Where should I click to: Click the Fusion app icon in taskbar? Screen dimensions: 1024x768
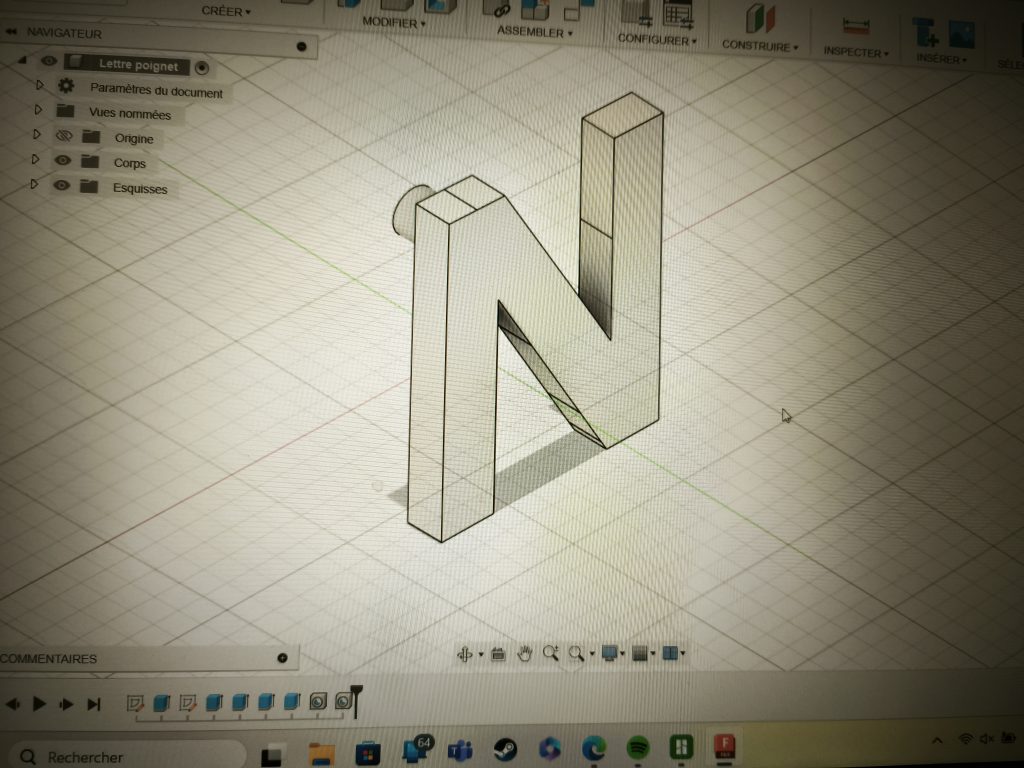click(x=724, y=746)
